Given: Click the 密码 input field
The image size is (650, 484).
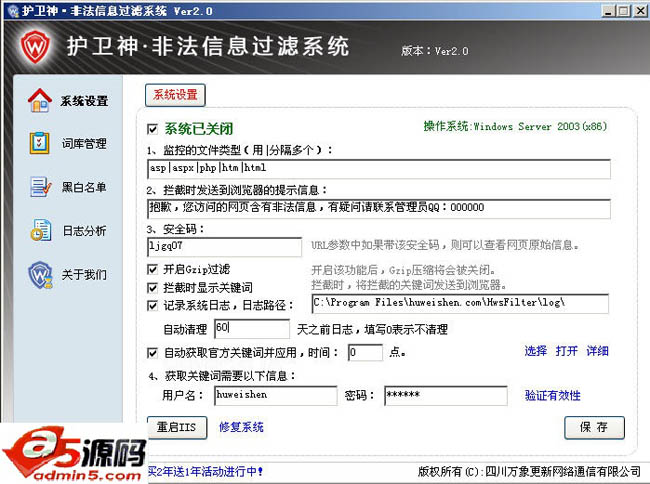Looking at the screenshot, I should click(446, 395).
